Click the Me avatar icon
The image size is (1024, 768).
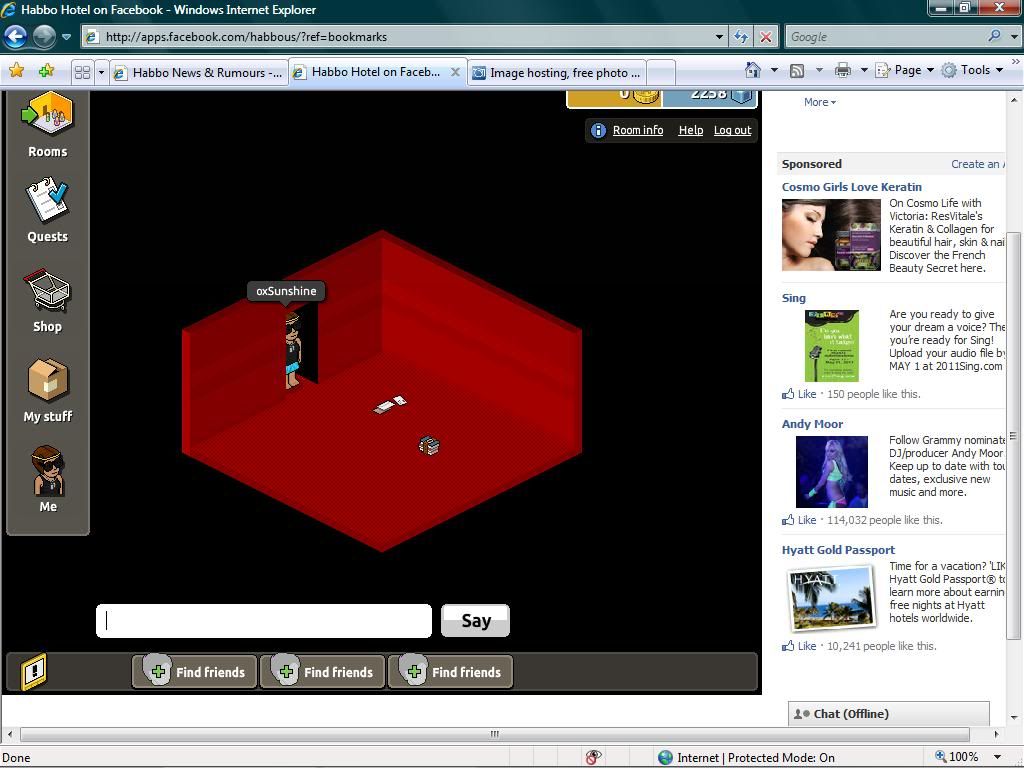pos(47,471)
